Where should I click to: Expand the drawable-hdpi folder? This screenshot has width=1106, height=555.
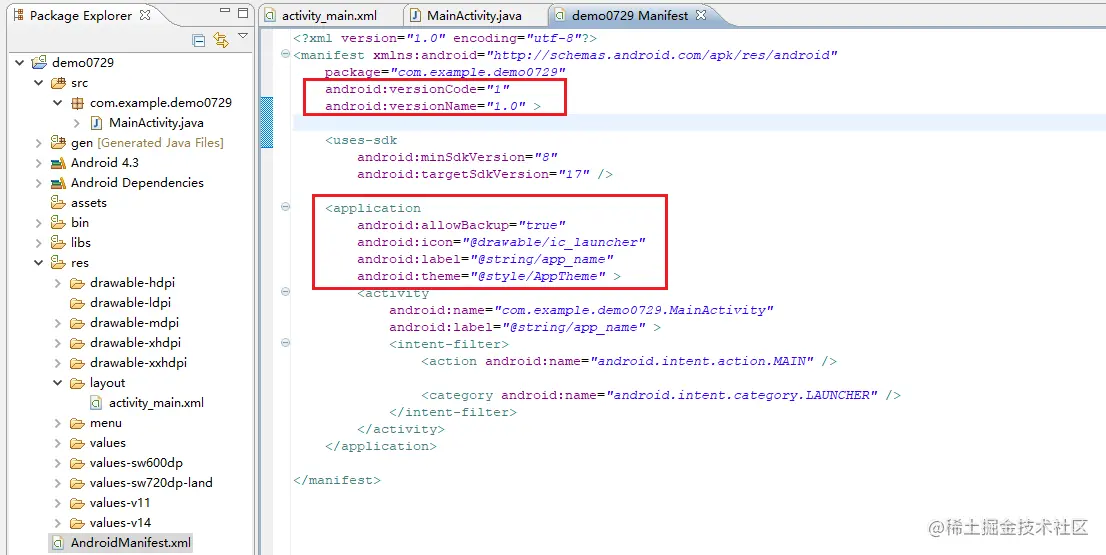(58, 283)
